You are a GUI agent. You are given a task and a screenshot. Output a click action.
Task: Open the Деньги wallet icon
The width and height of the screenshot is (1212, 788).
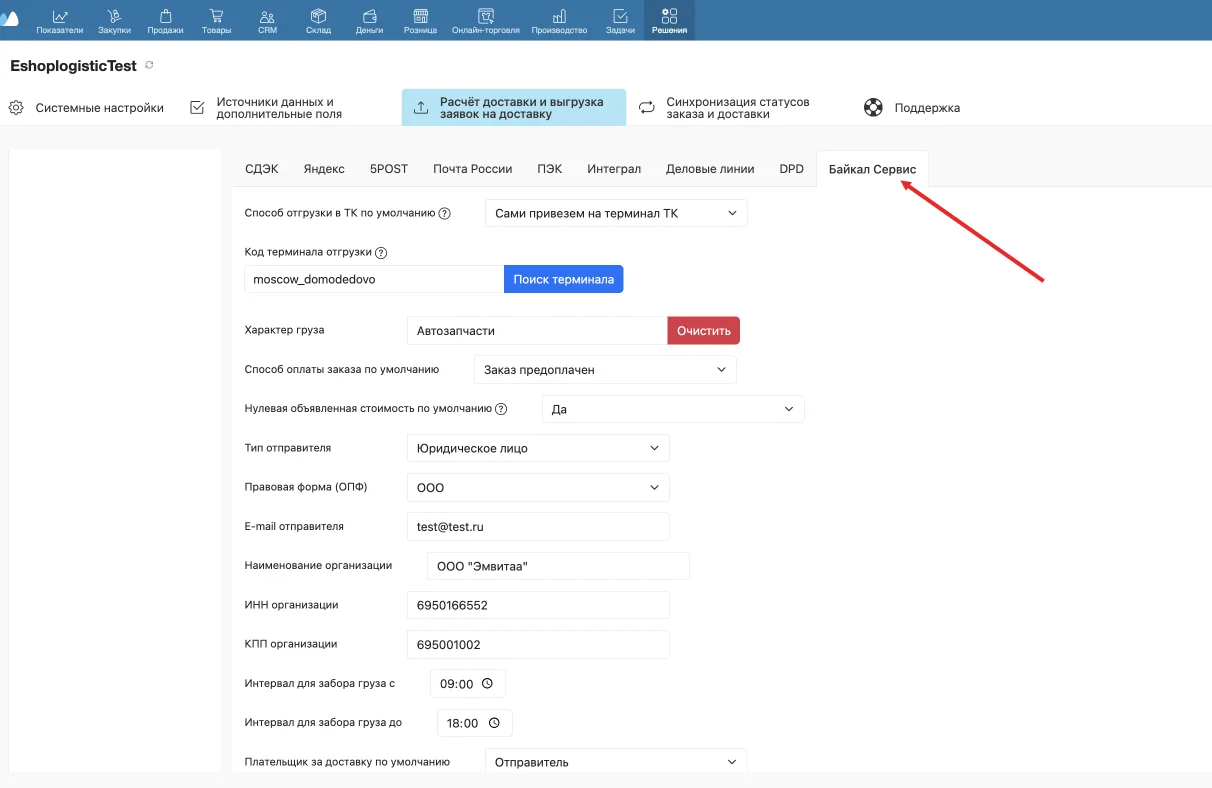point(369,16)
